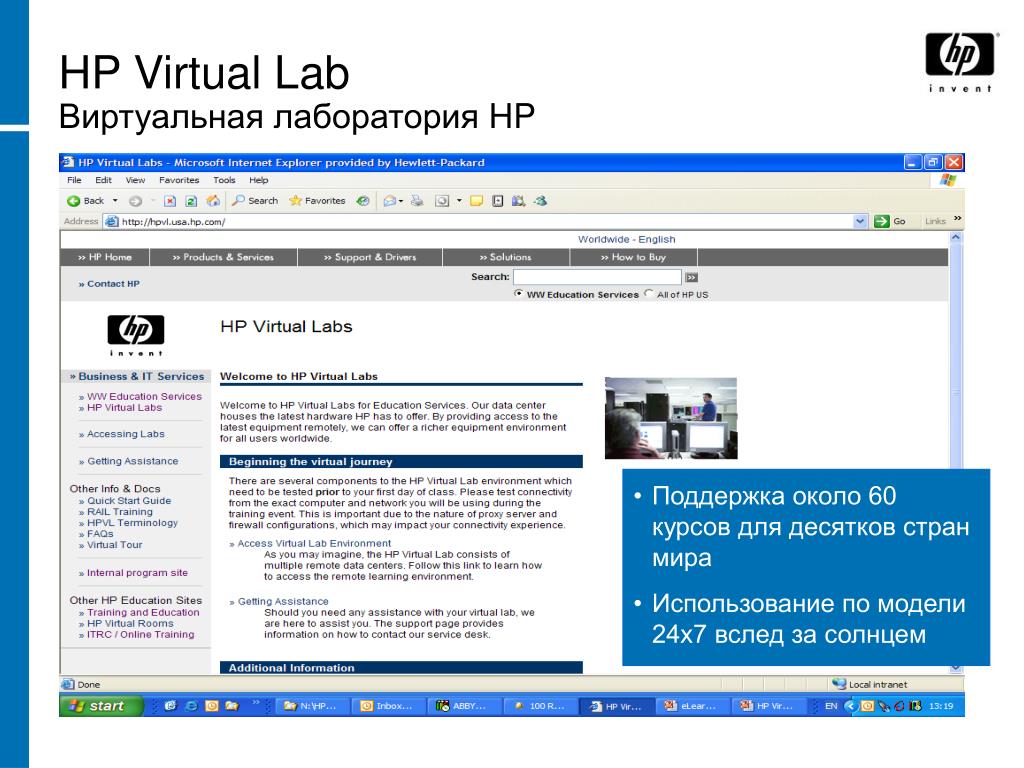This screenshot has height=768, width=1024.
Task: Submit search with the arrow button
Action: (692, 278)
